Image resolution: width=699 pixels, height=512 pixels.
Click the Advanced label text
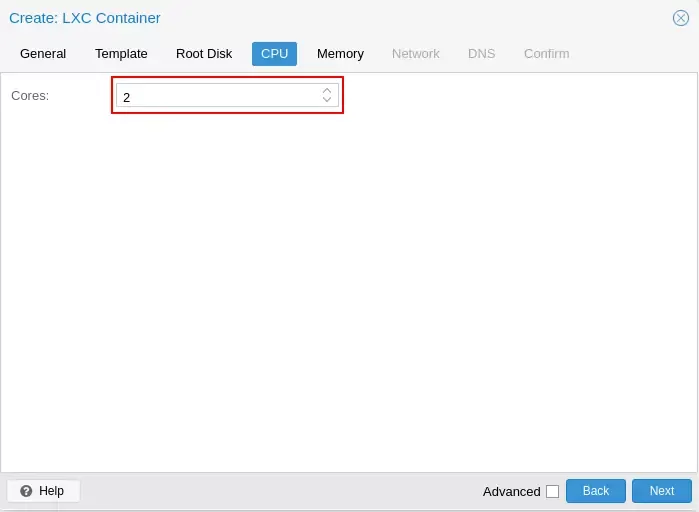pyautogui.click(x=511, y=492)
